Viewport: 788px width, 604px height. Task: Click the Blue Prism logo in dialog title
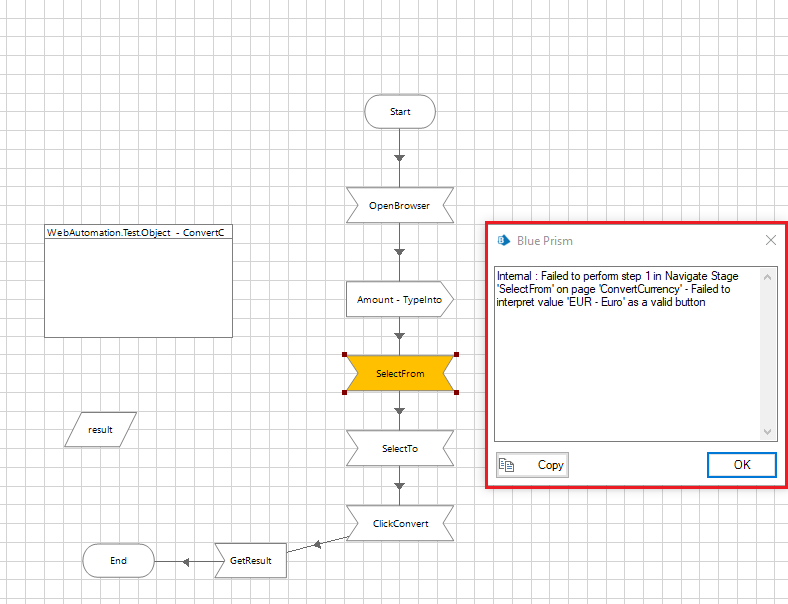click(504, 240)
